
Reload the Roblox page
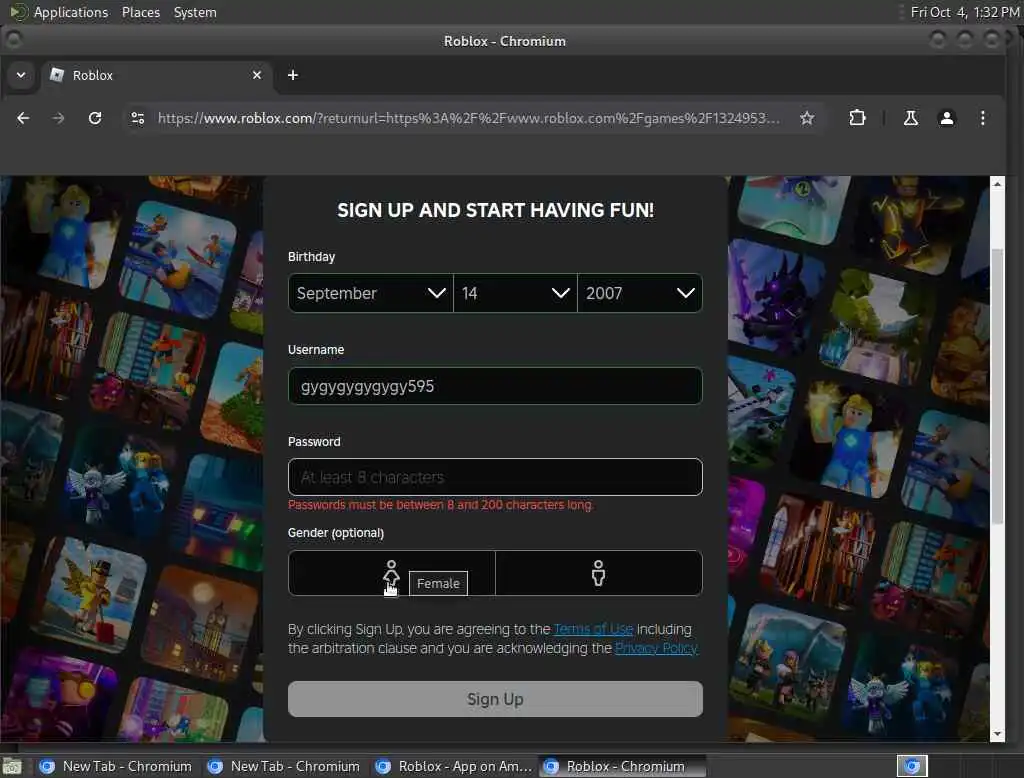(95, 118)
